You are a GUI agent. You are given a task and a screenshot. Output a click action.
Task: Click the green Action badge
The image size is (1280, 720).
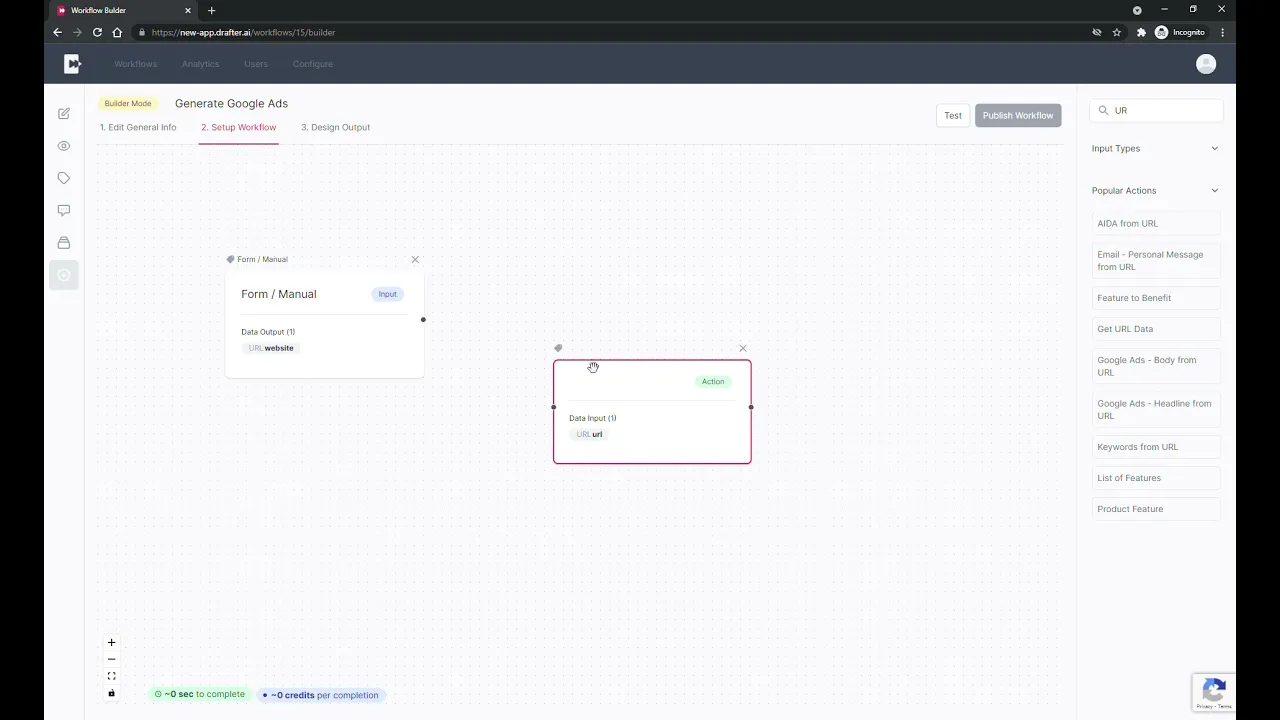713,382
